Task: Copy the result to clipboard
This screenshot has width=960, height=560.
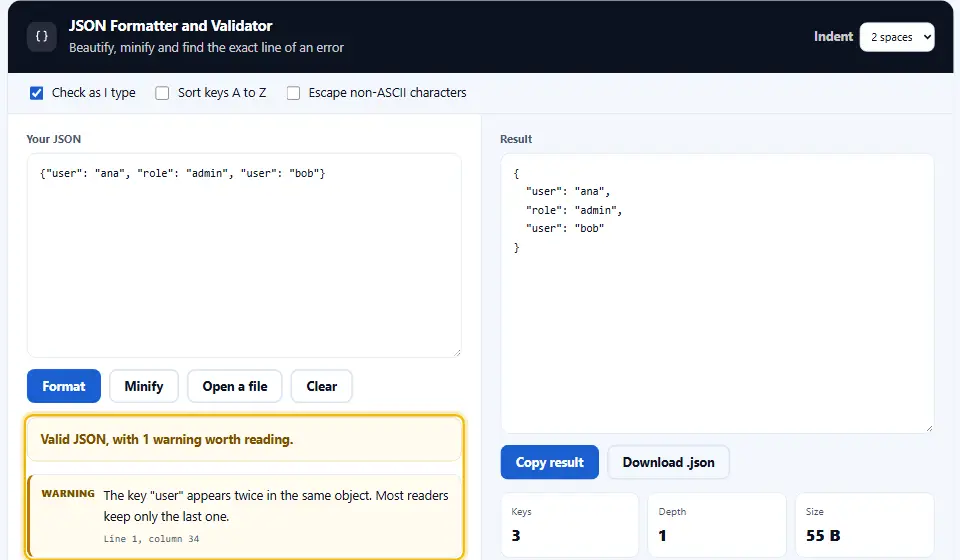Action: pyautogui.click(x=549, y=462)
